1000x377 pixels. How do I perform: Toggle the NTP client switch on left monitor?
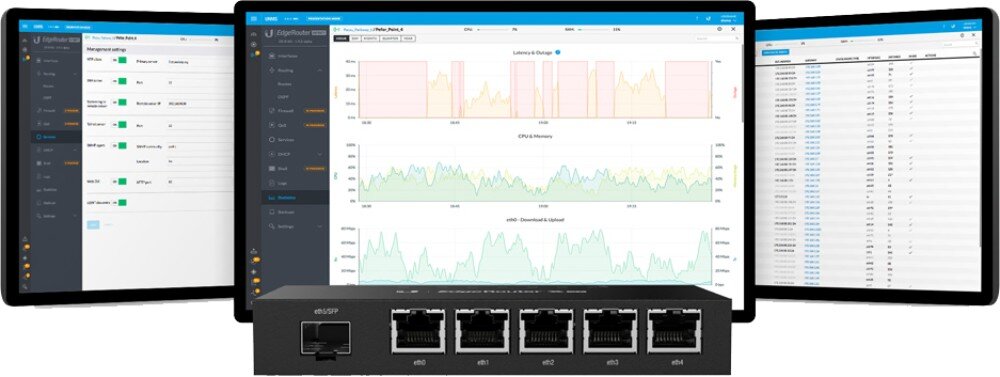click(119, 61)
